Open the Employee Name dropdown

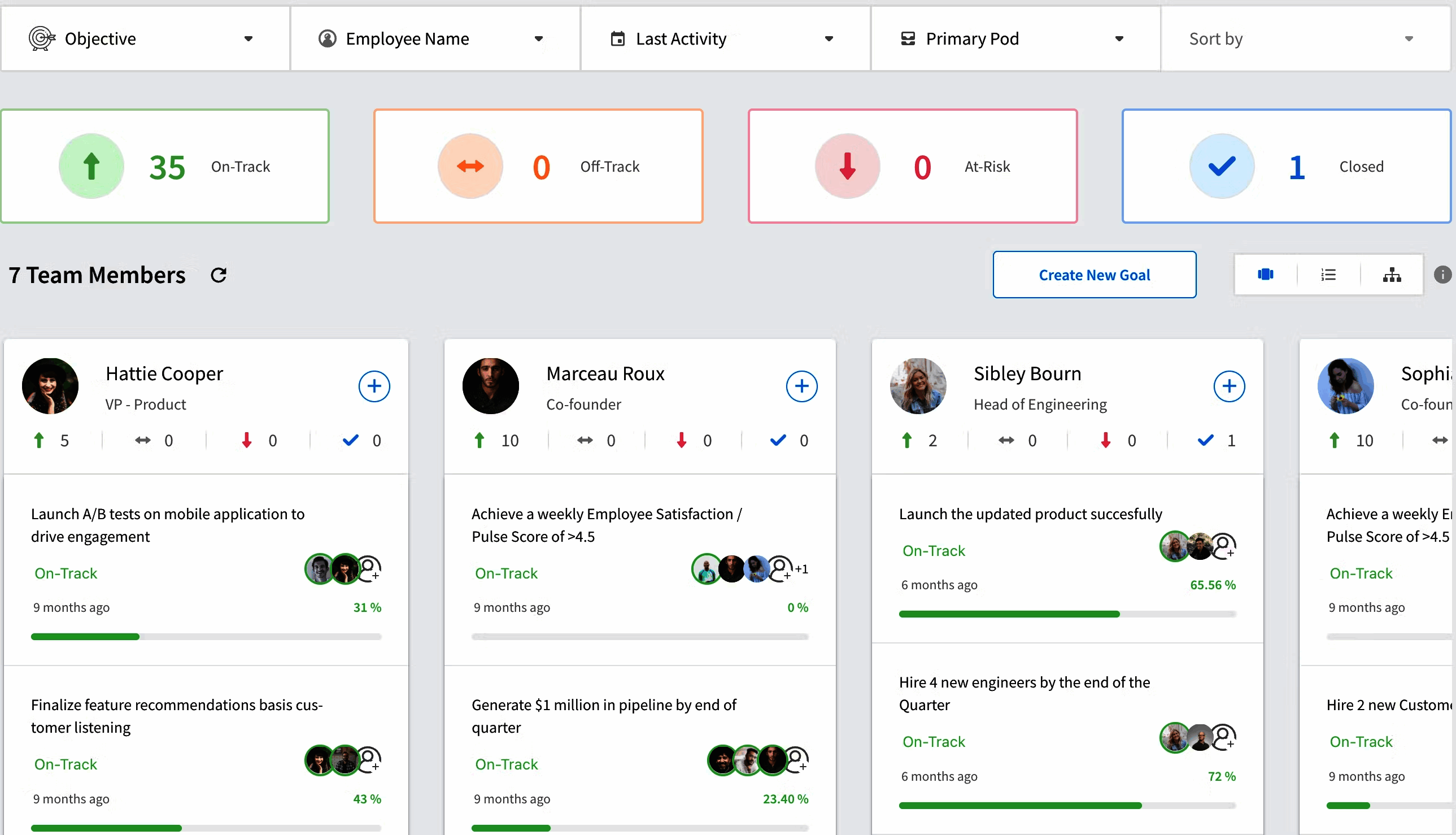(539, 38)
